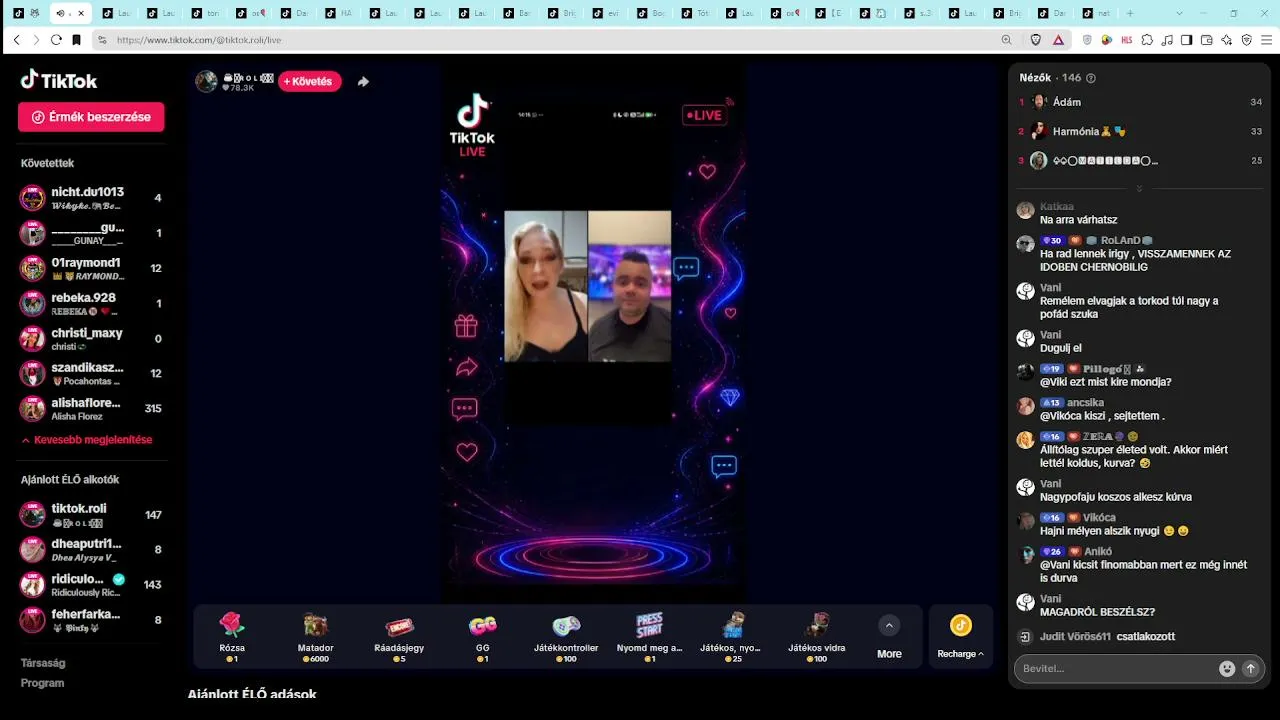The image size is (1280, 720).
Task: Open Program footer link
Action: pos(42,683)
